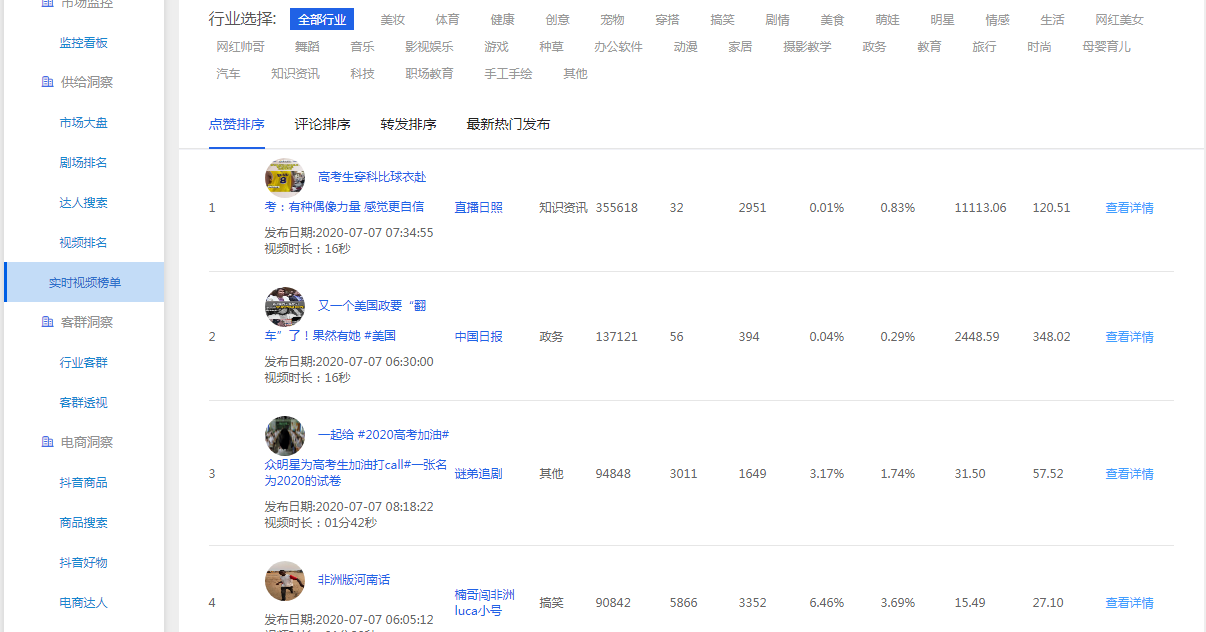Switch to 最新热门发布 tab

pyautogui.click(x=508, y=124)
